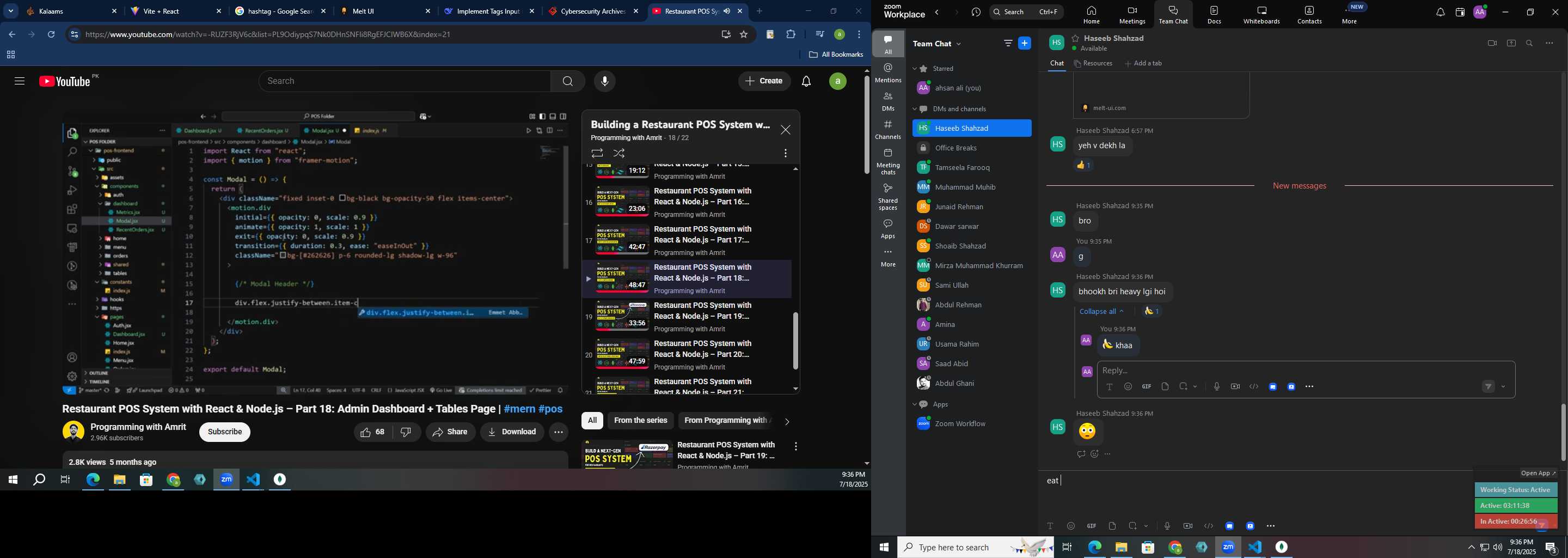This screenshot has height=558, width=1568.
Task: Click chat messages vertical scrollbar
Action: pos(1563,433)
